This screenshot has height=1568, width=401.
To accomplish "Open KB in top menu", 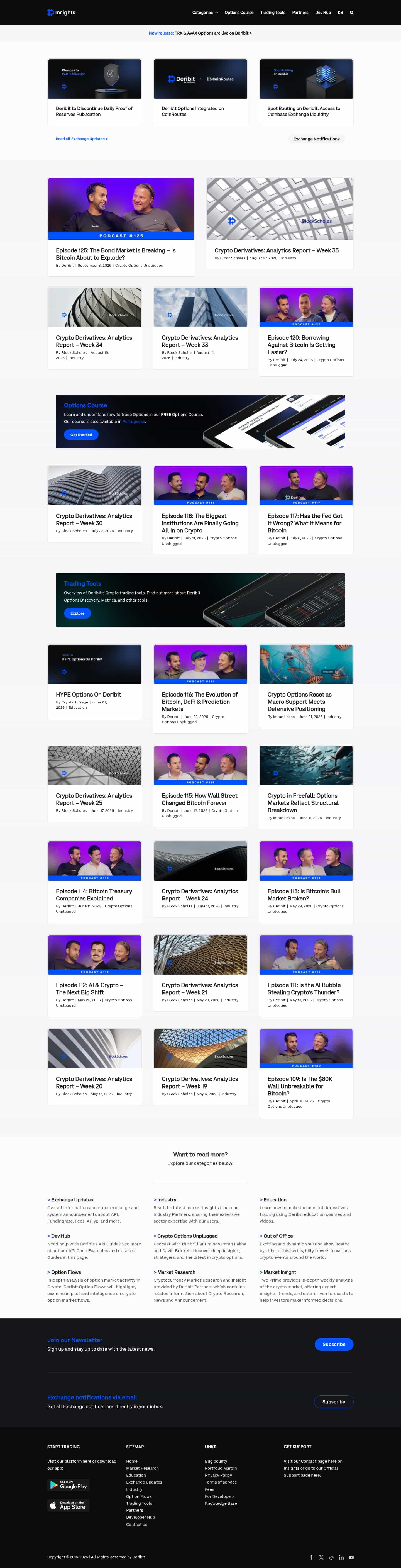I will [340, 12].
